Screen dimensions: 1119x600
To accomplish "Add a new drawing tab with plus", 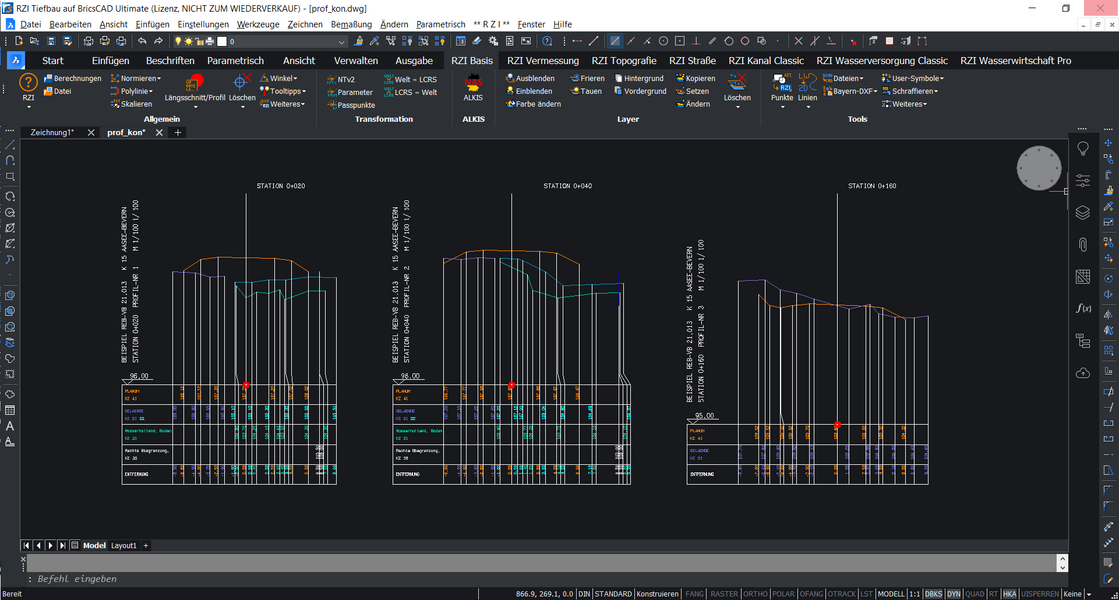I will coord(178,133).
